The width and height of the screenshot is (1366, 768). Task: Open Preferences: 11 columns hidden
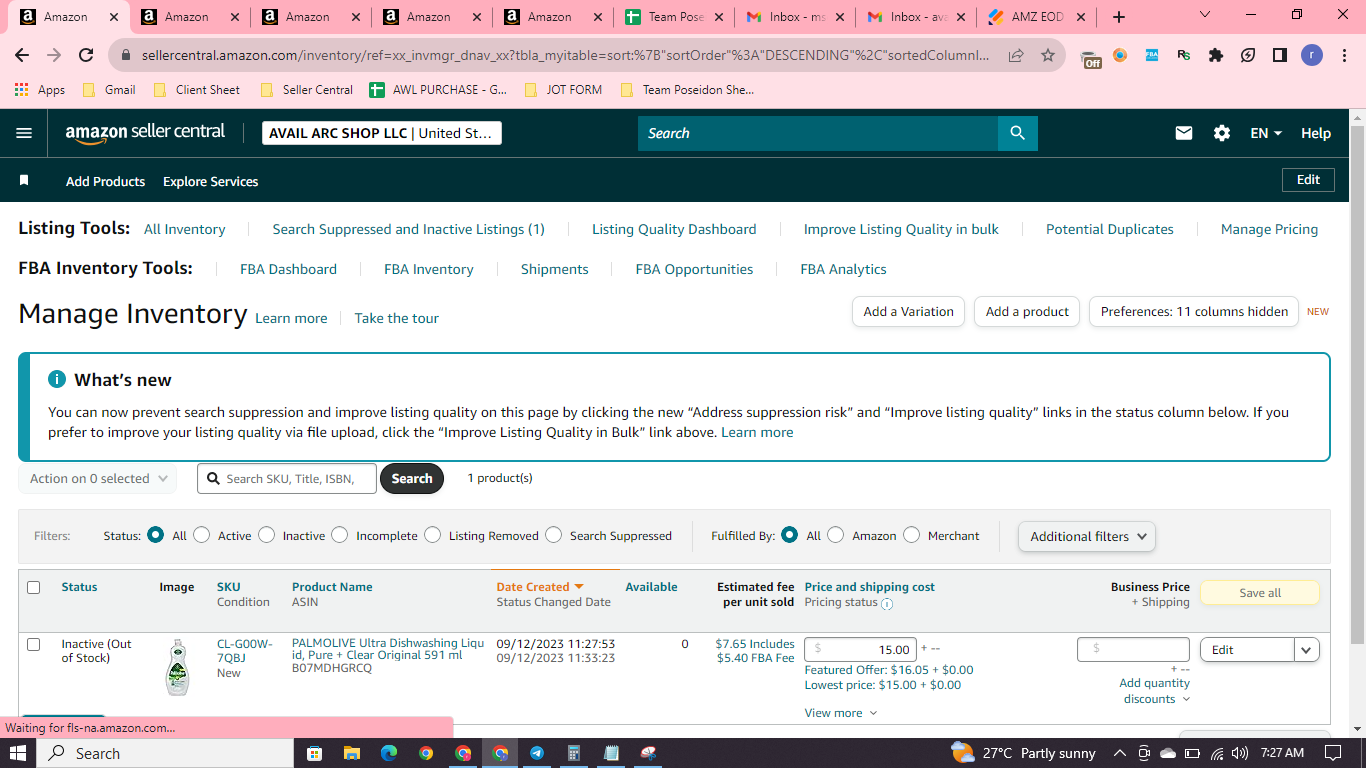pos(1194,312)
